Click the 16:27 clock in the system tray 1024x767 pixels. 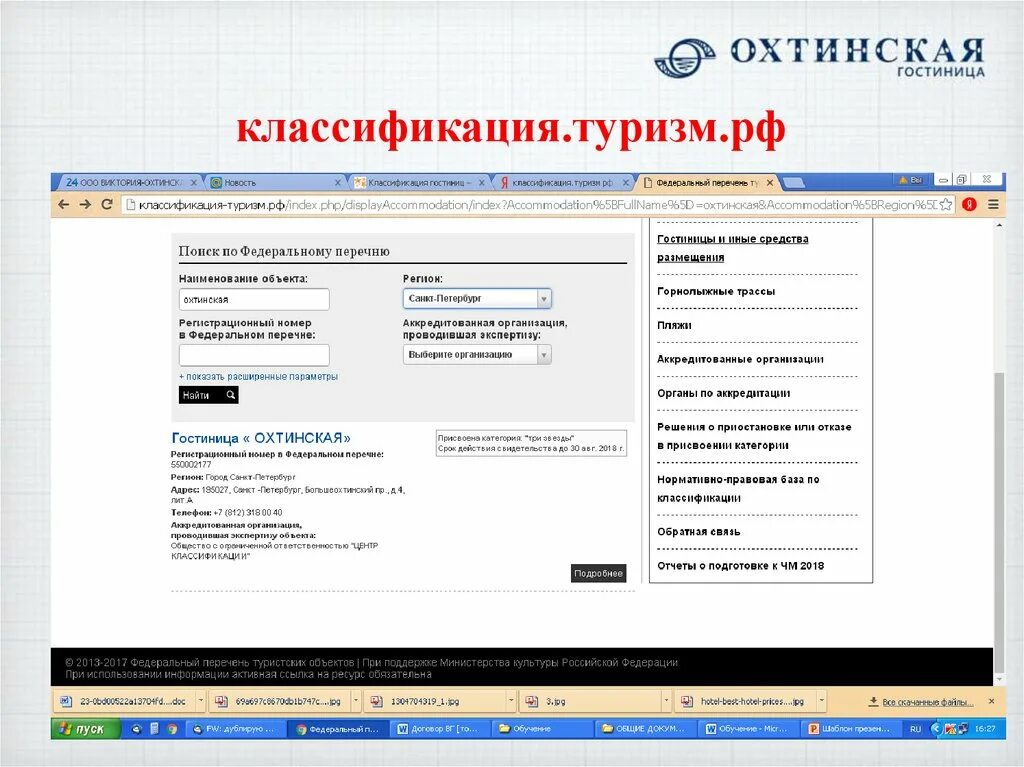point(985,728)
